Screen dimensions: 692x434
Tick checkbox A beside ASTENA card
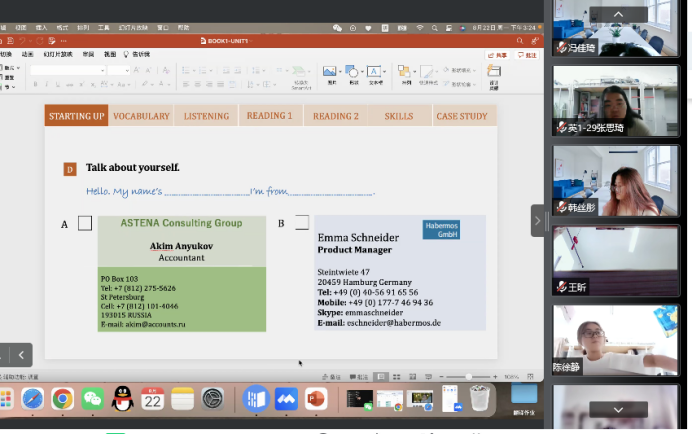(x=85, y=223)
